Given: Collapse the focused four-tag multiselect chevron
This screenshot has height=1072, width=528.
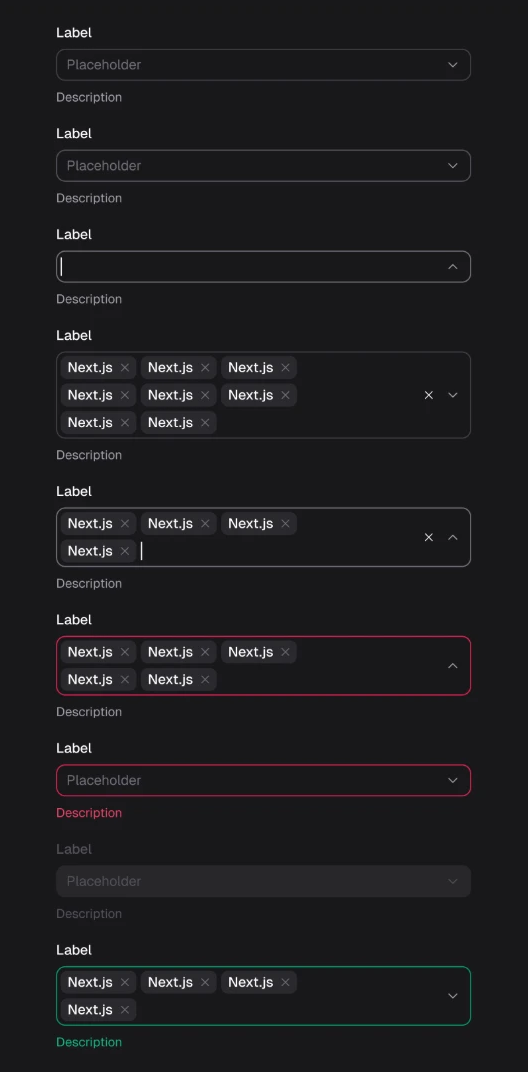Looking at the screenshot, I should point(453,537).
